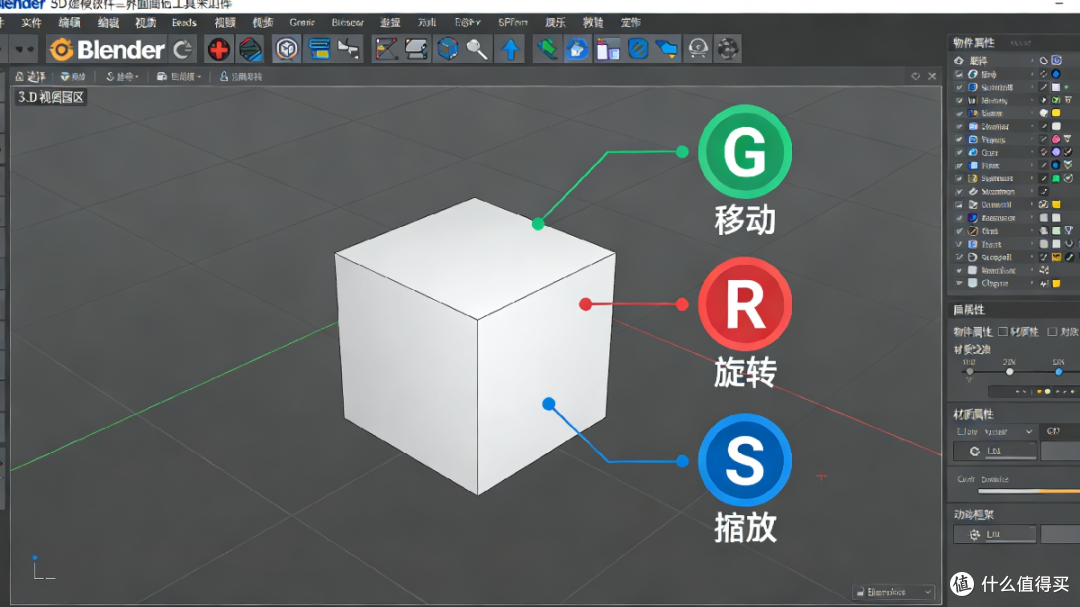The height and width of the screenshot is (607, 1080).
Task: Click the orange Blender logo button
Action: coord(107,50)
